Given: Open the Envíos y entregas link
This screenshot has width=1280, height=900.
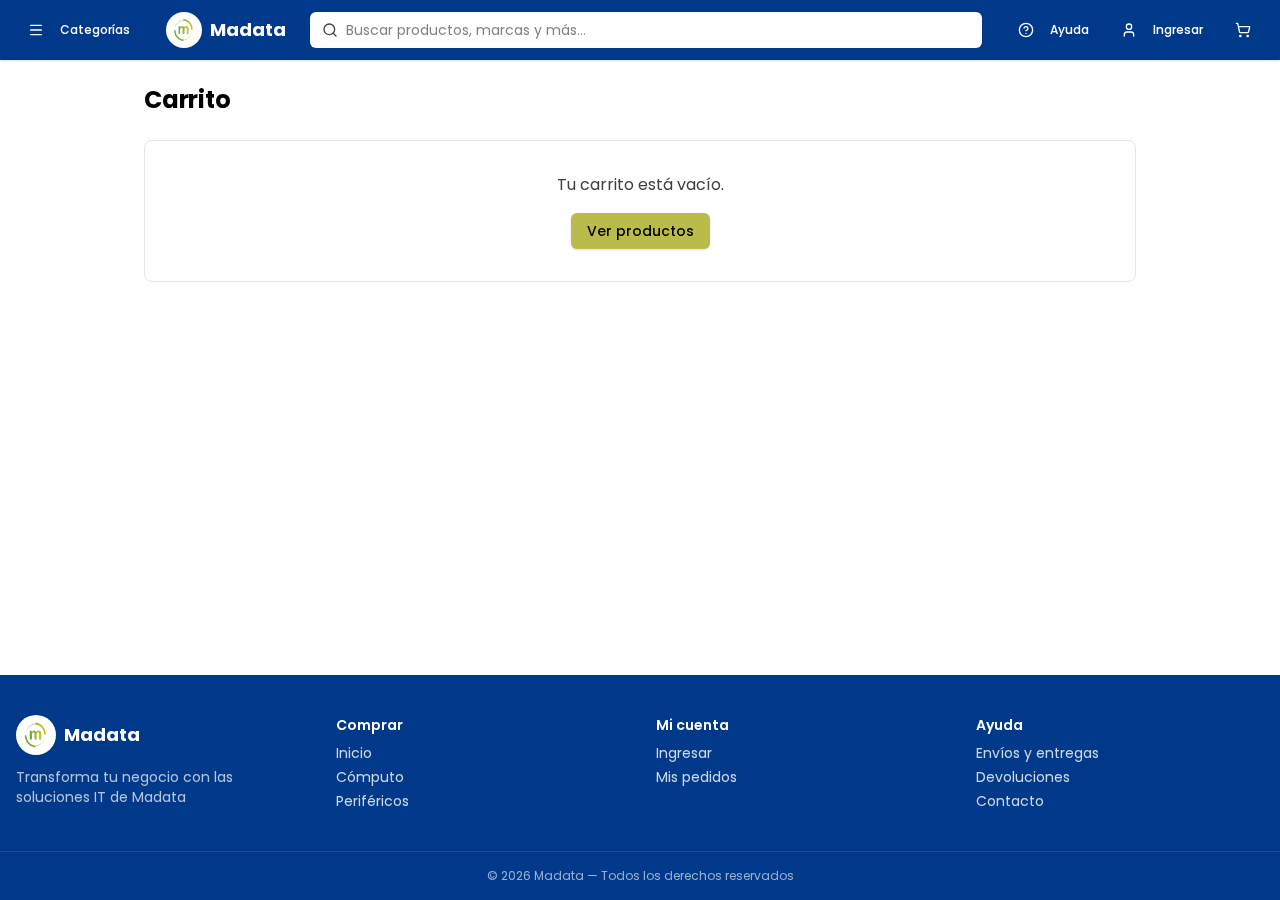Looking at the screenshot, I should pyautogui.click(x=1037, y=753).
